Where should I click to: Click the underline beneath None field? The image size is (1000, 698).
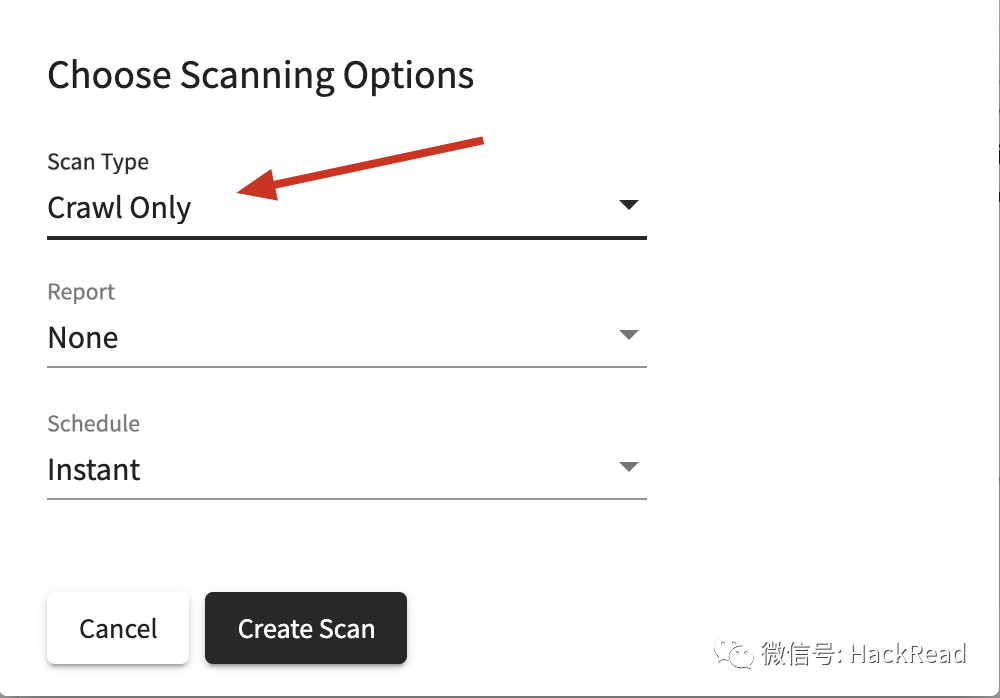(x=347, y=367)
